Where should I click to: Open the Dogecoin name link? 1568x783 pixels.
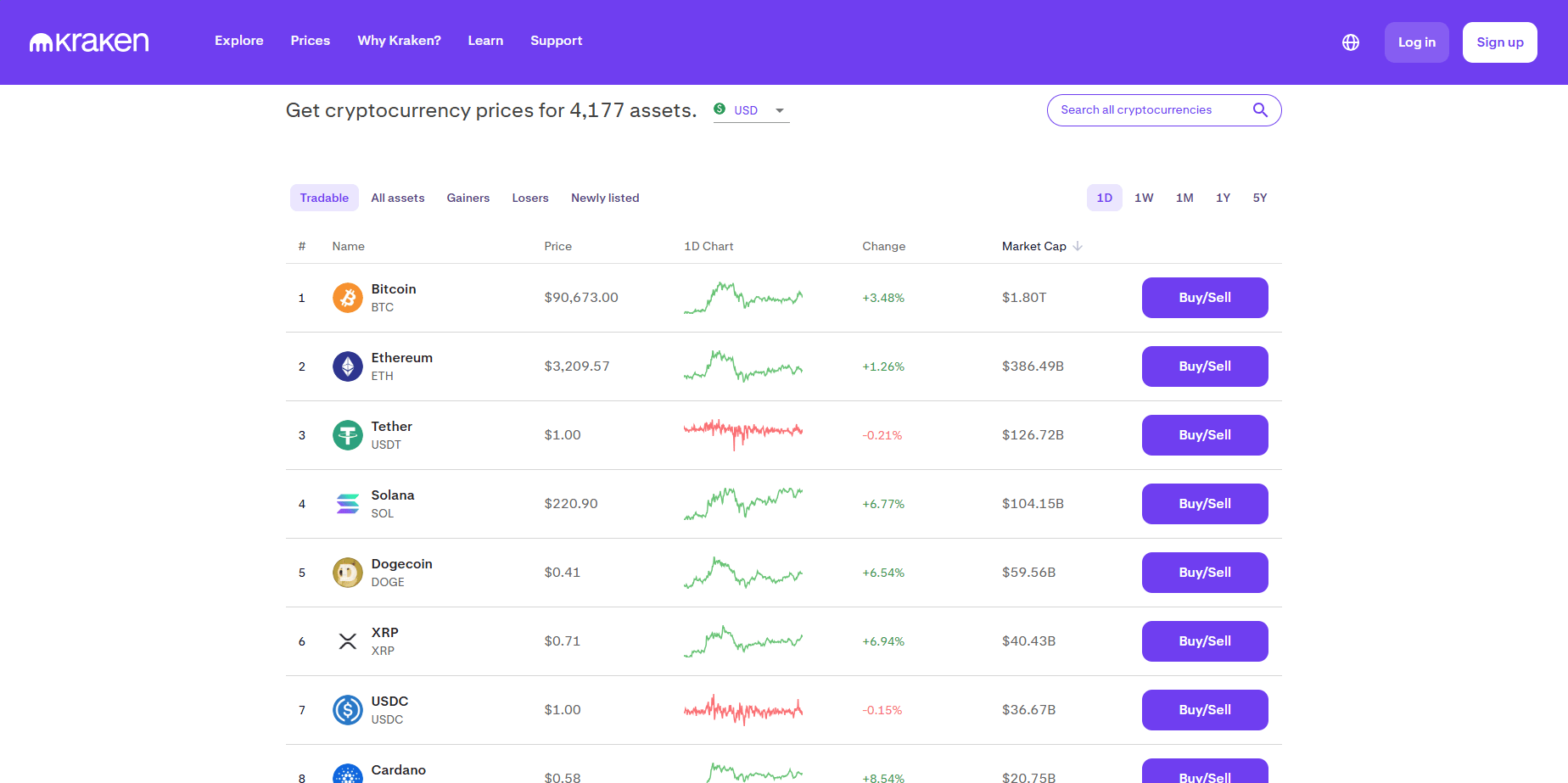pyautogui.click(x=402, y=564)
